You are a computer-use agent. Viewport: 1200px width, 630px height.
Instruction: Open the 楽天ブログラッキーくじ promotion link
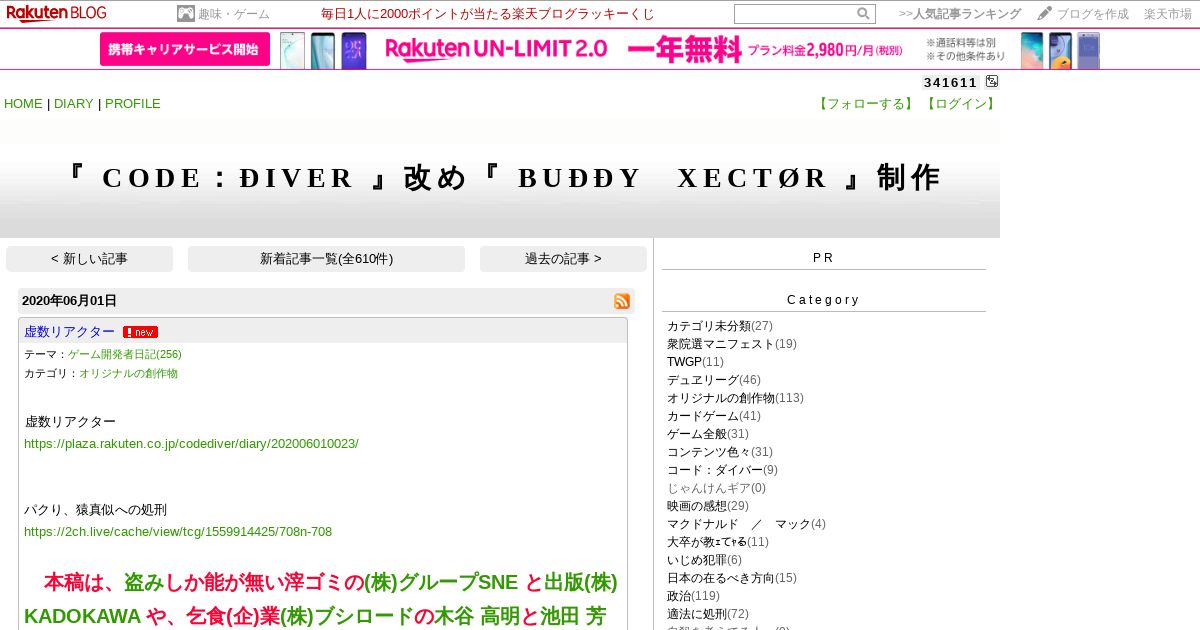click(x=488, y=14)
